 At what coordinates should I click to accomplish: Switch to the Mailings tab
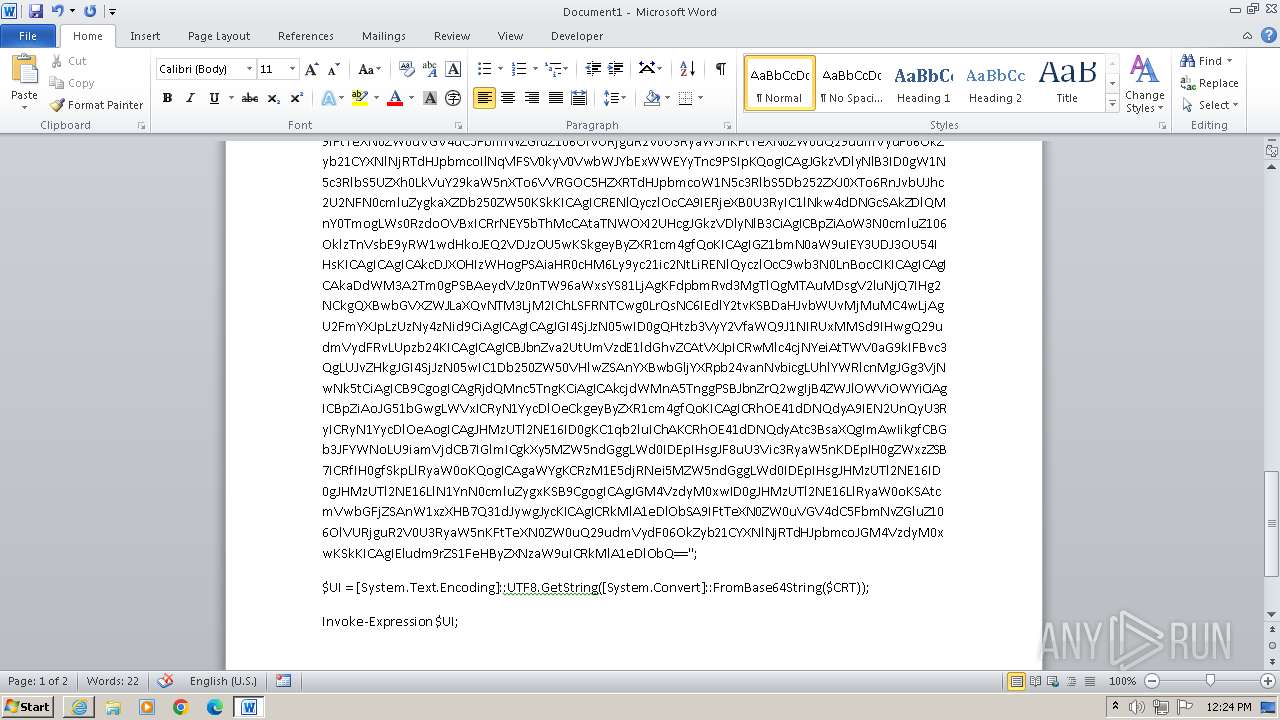384,36
